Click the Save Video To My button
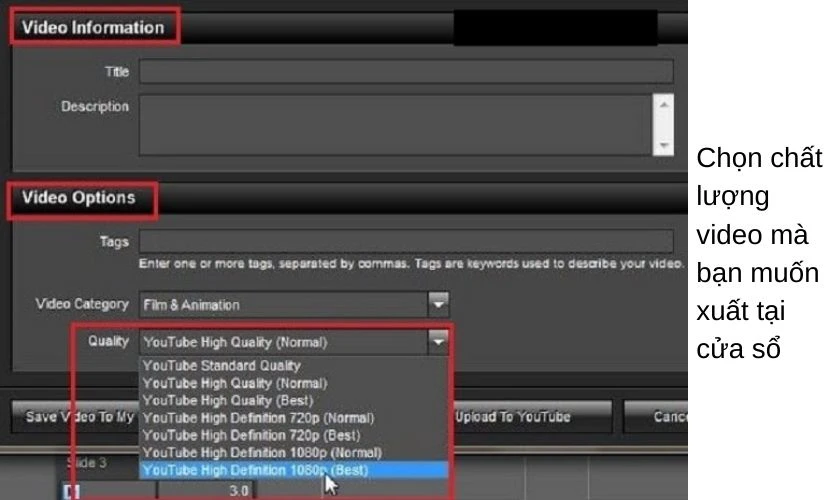The height and width of the screenshot is (500, 840). 75,416
